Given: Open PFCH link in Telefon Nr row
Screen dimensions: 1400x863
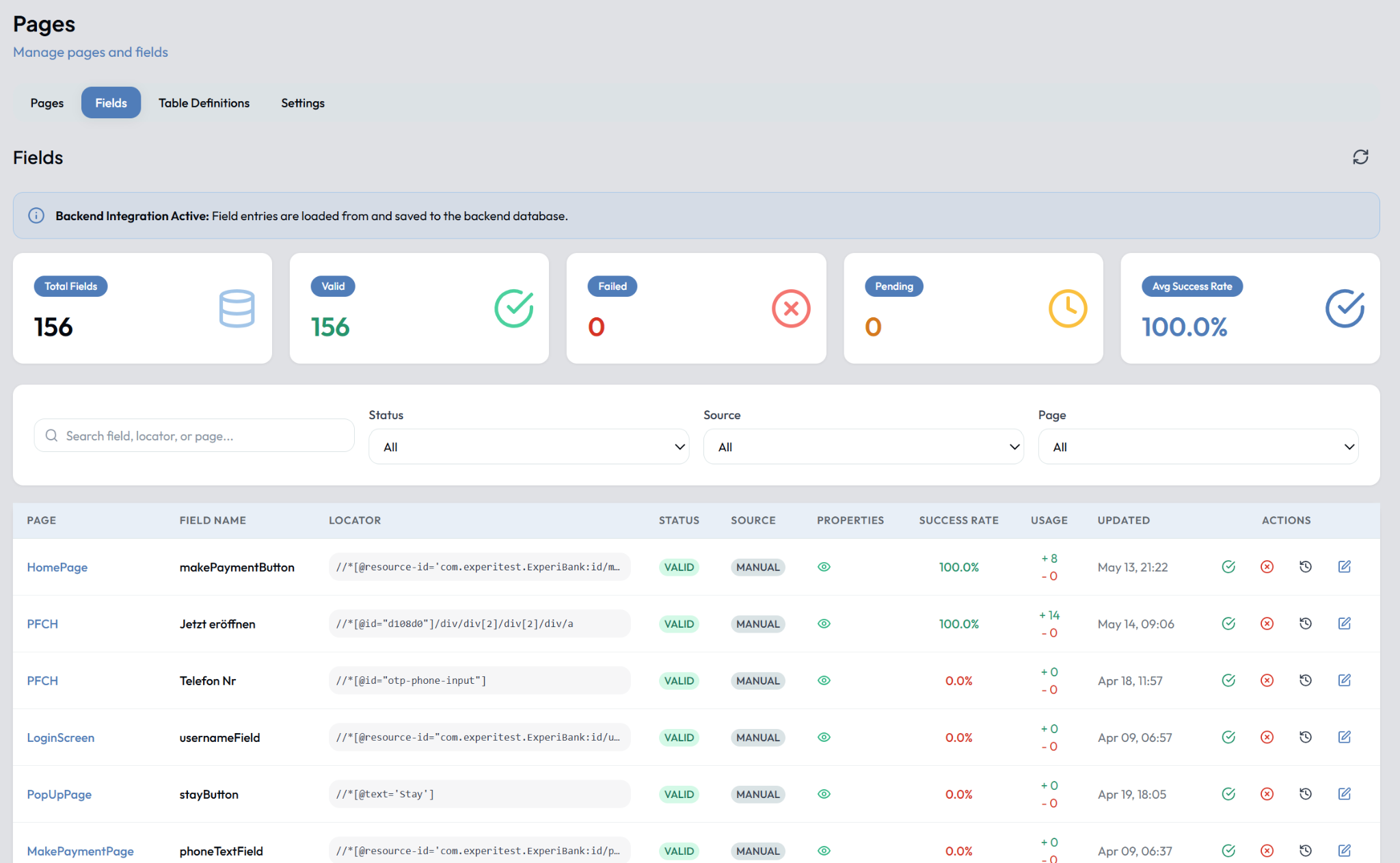Looking at the screenshot, I should [42, 680].
